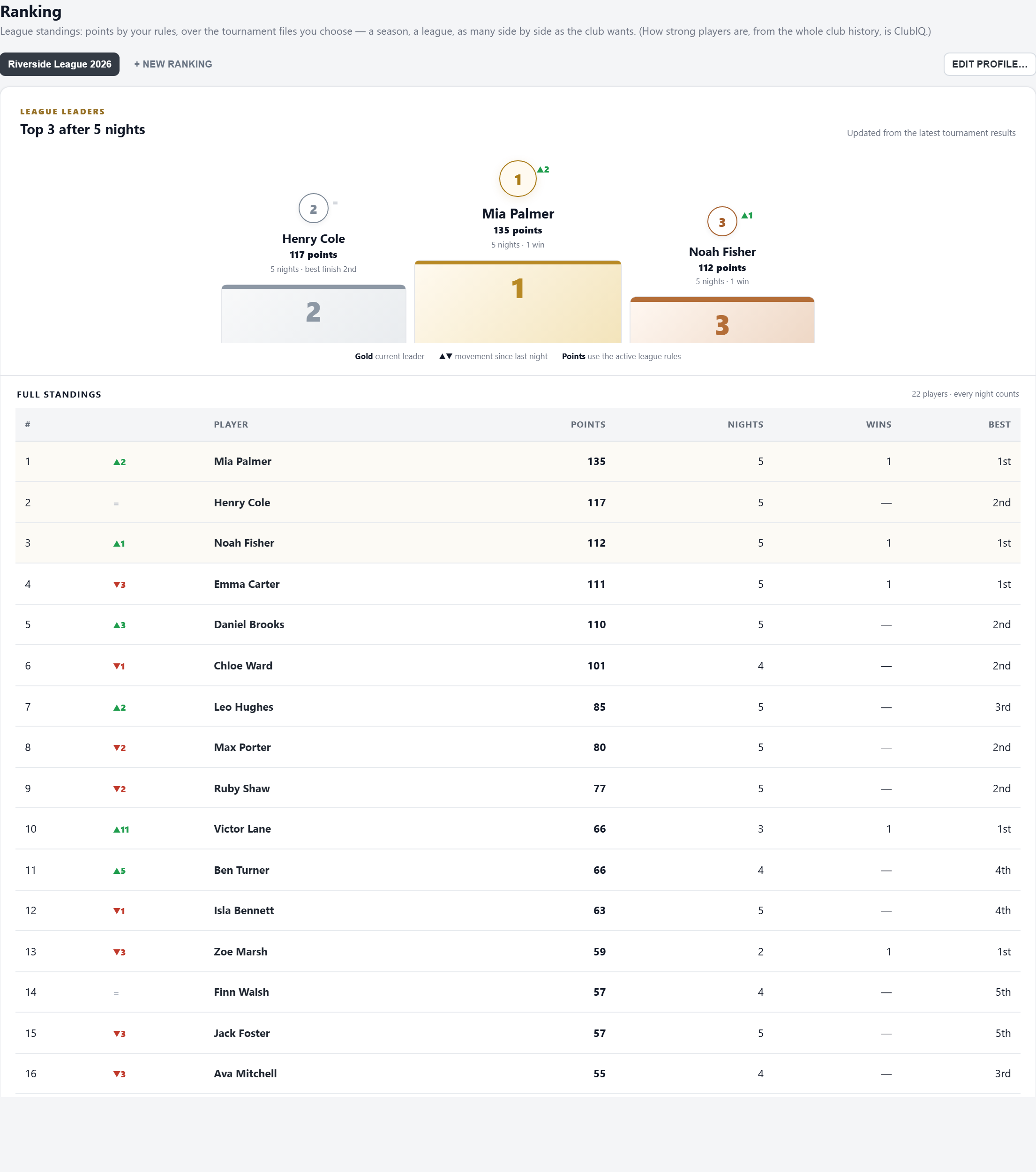
Task: Click the down-1 arrow in Chloe Ward's row
Action: coord(119,666)
